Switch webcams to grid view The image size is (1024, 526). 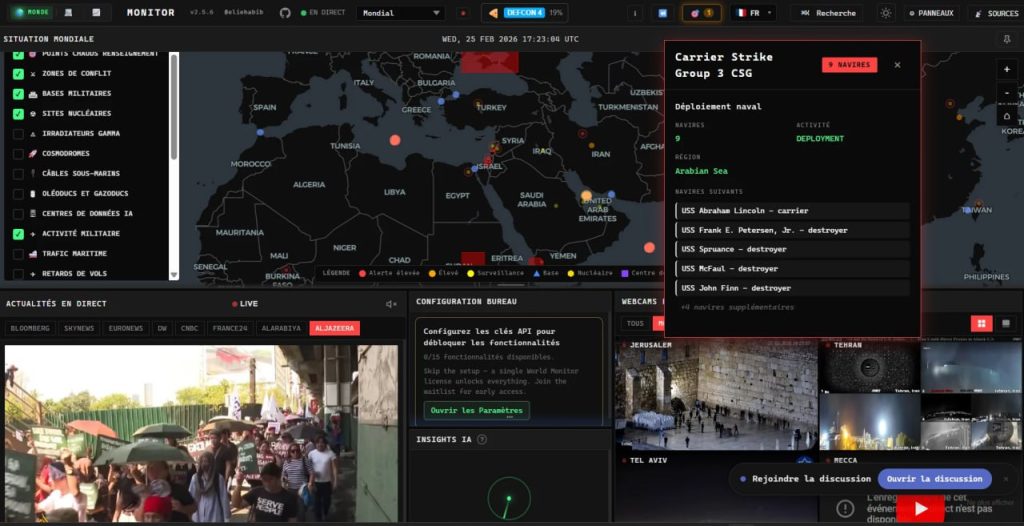(x=981, y=323)
